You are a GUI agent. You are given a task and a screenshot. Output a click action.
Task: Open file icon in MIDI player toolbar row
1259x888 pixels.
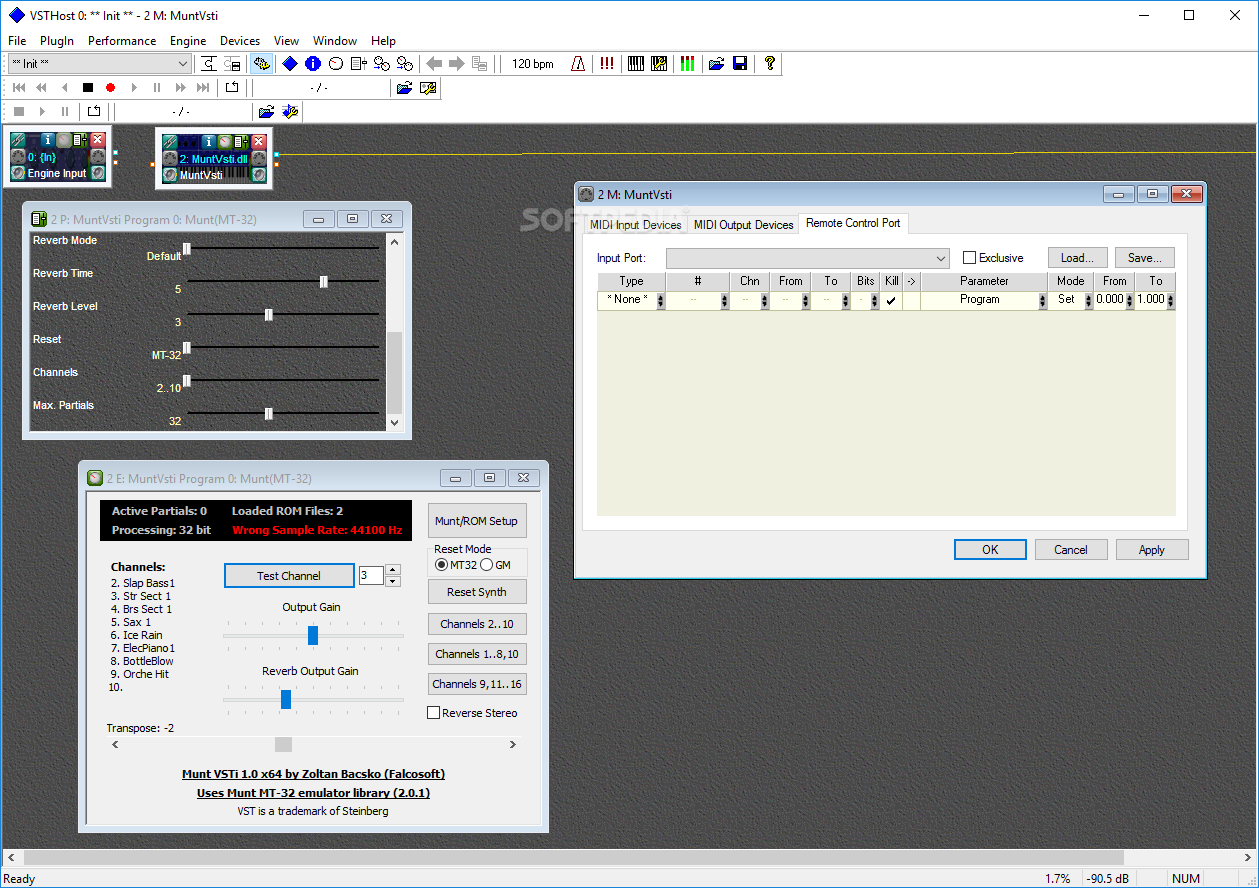(x=404, y=88)
